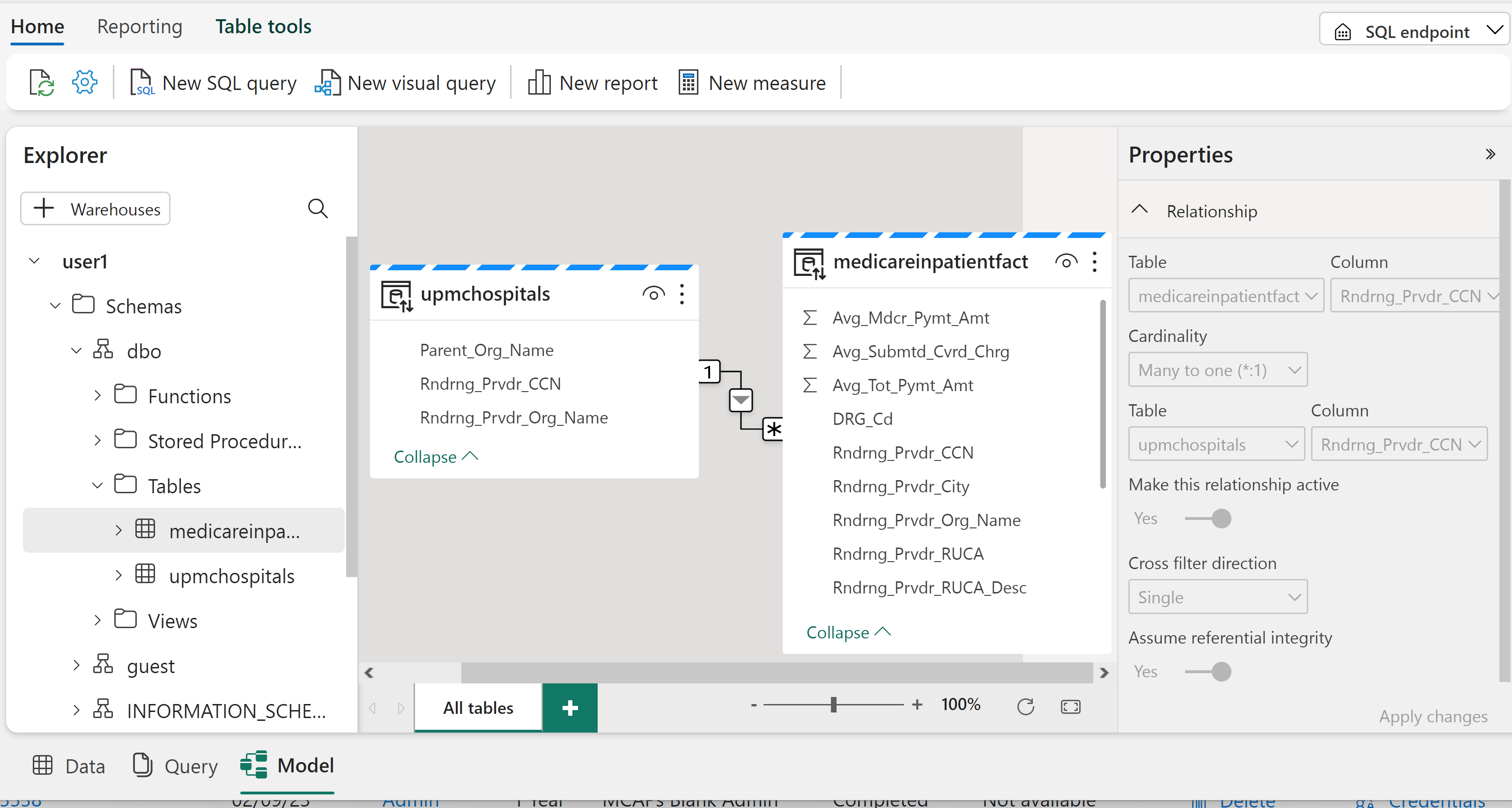The width and height of the screenshot is (1512, 808).
Task: Select the upmchospitals table in Explorer
Action: (x=231, y=576)
